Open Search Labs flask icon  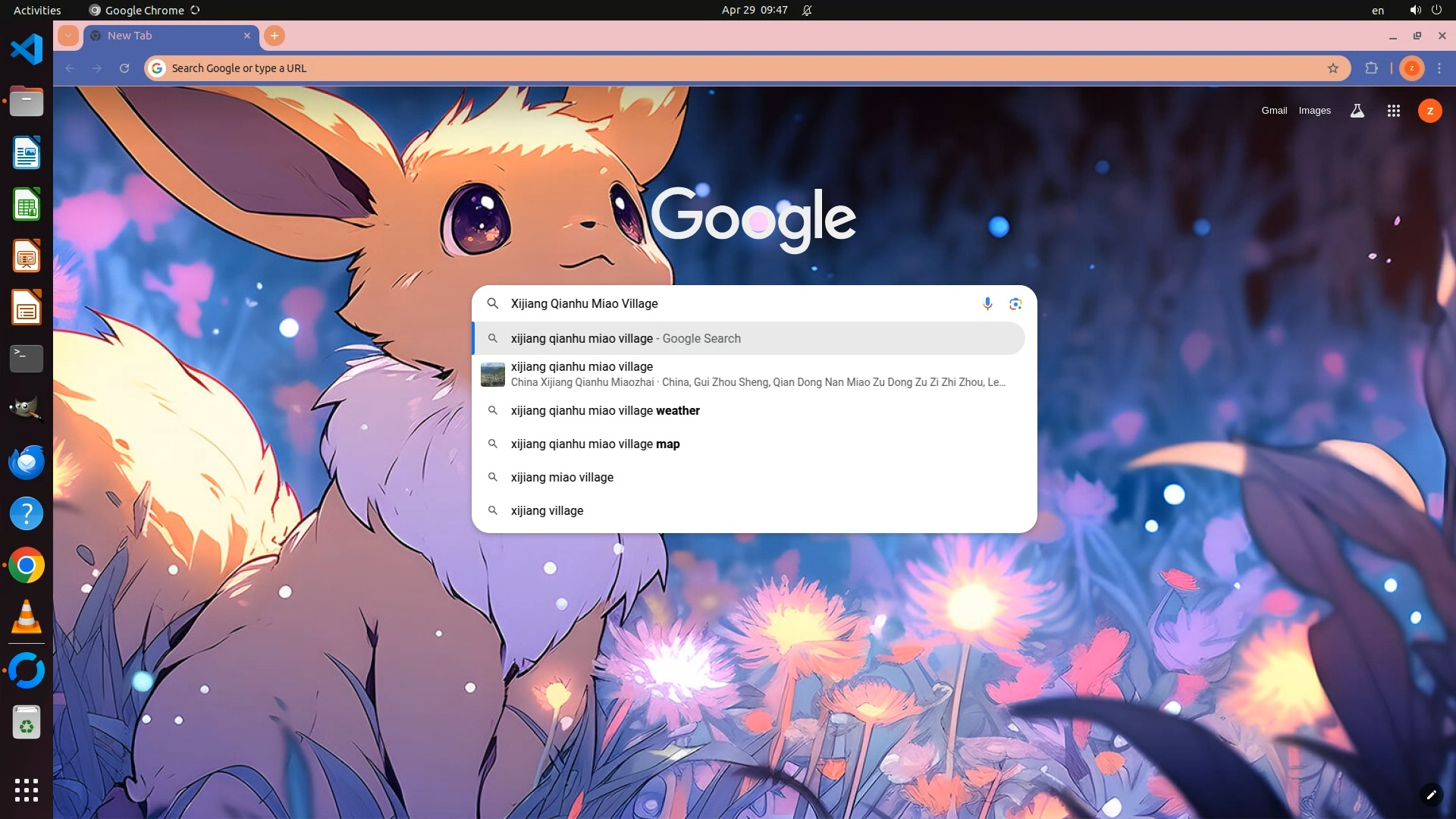1357,111
